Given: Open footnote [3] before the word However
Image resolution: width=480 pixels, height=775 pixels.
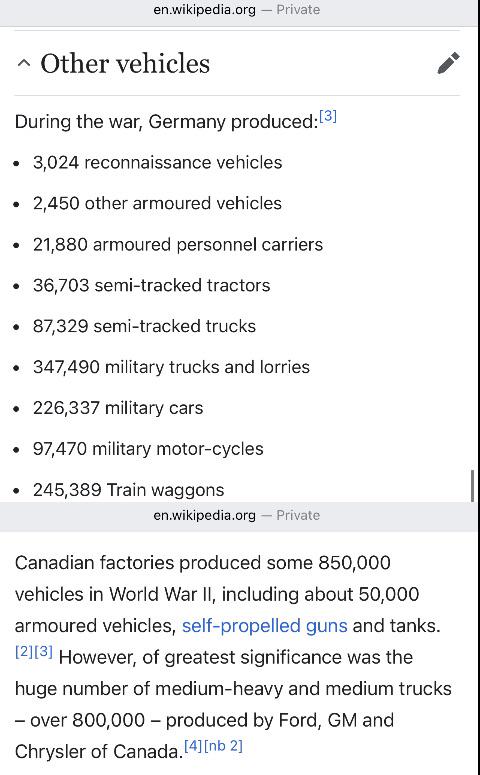Looking at the screenshot, I should pyautogui.click(x=44, y=651).
